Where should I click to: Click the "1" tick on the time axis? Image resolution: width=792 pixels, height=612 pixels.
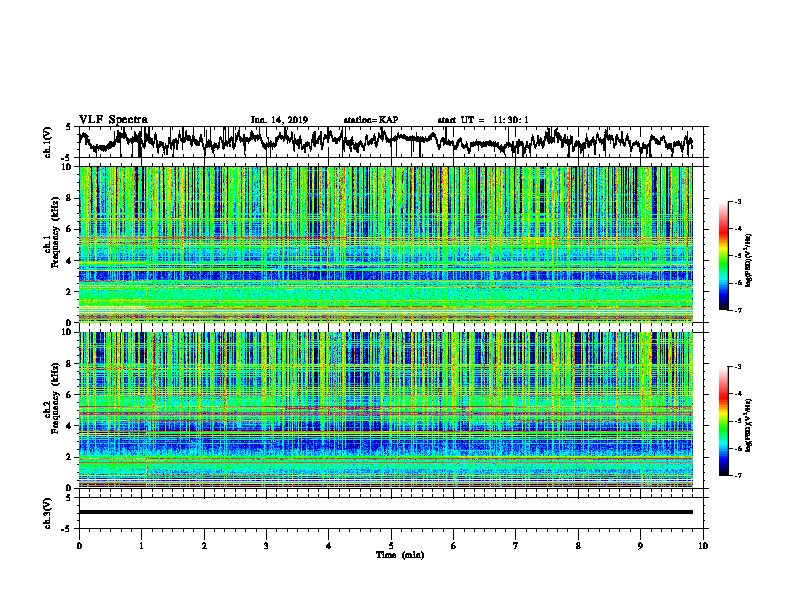[141, 546]
